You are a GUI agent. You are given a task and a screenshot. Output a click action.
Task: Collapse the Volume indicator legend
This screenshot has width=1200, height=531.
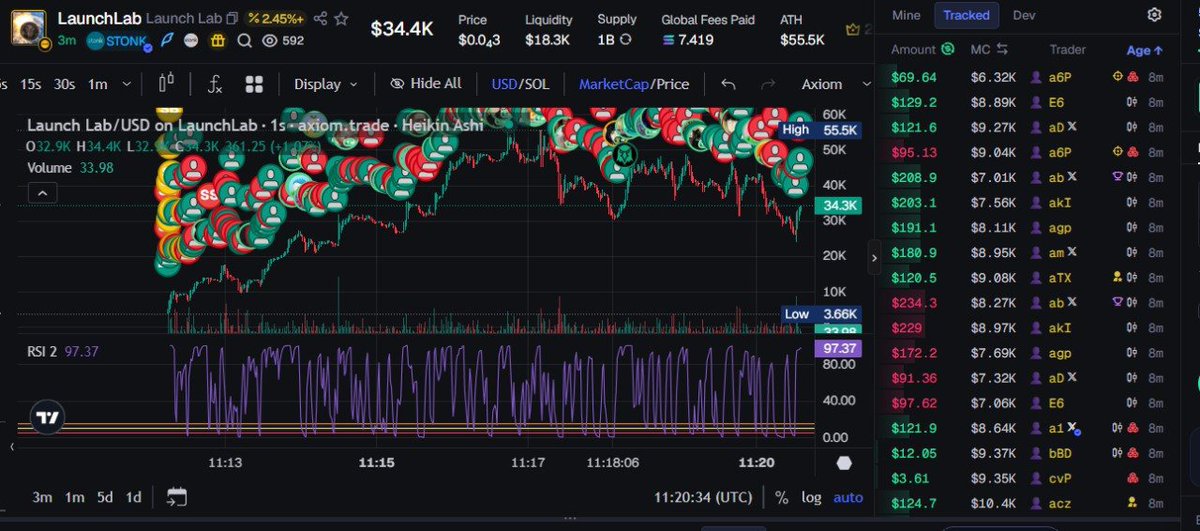point(42,193)
